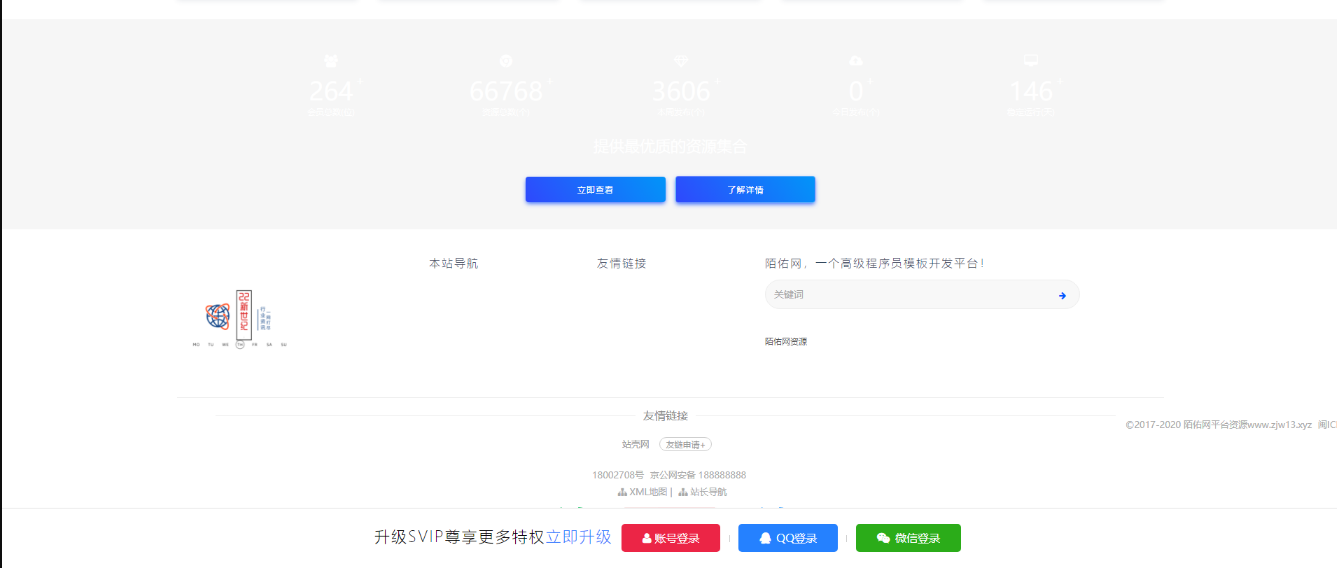Click the monitor icon above 146
1337x568 pixels.
(x=1031, y=61)
